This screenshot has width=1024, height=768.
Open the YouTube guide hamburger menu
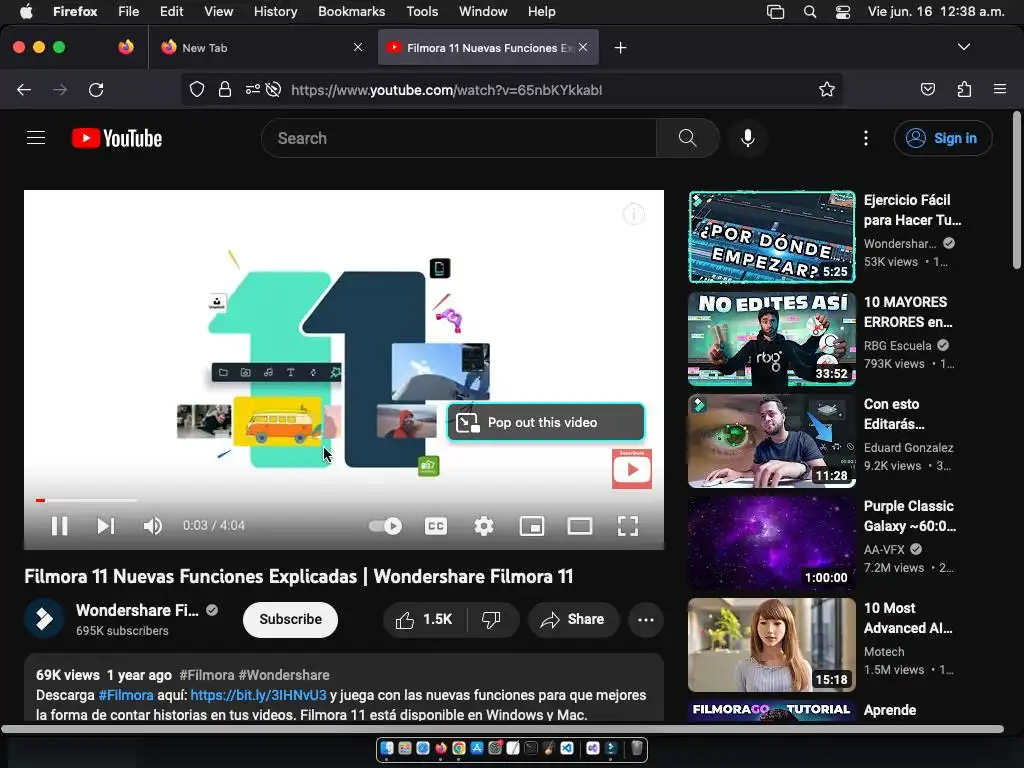36,138
